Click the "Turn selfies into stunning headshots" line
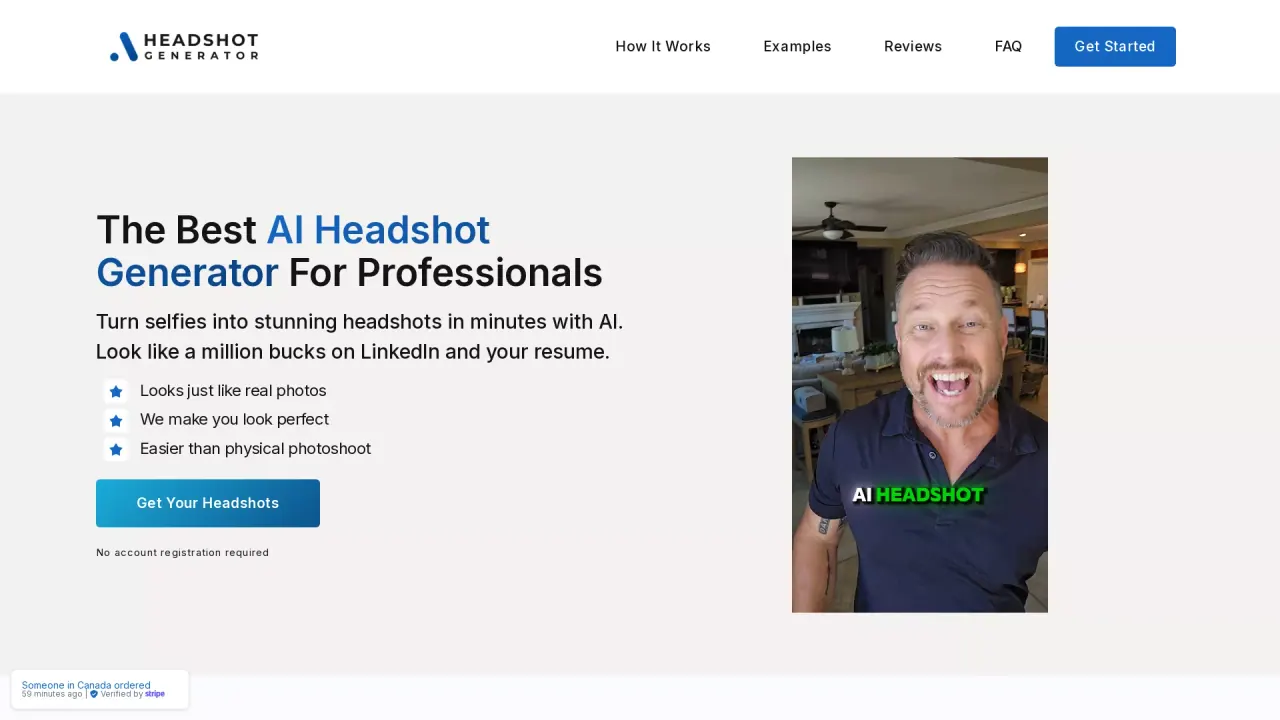The image size is (1280, 720). 359,322
